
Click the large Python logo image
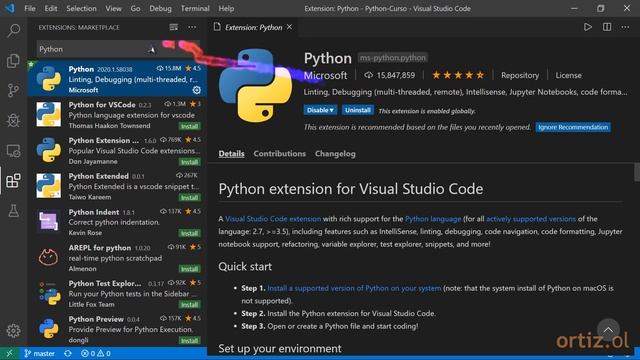(256, 85)
